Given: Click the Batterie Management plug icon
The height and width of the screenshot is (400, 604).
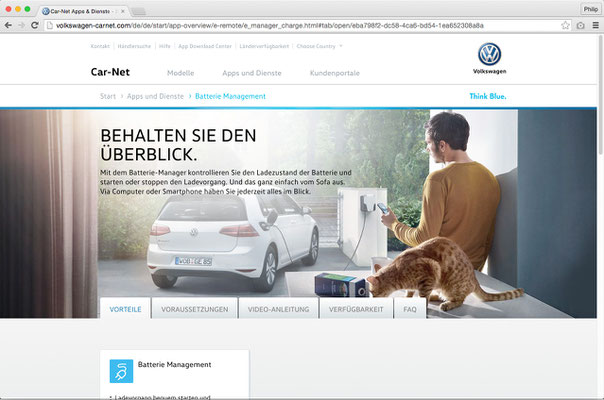Looking at the screenshot, I should tap(121, 371).
